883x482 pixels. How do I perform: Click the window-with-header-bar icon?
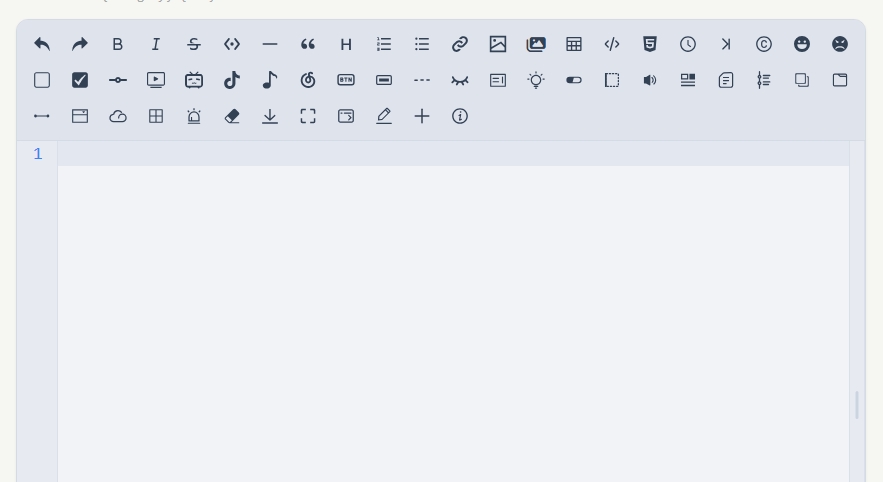point(80,116)
